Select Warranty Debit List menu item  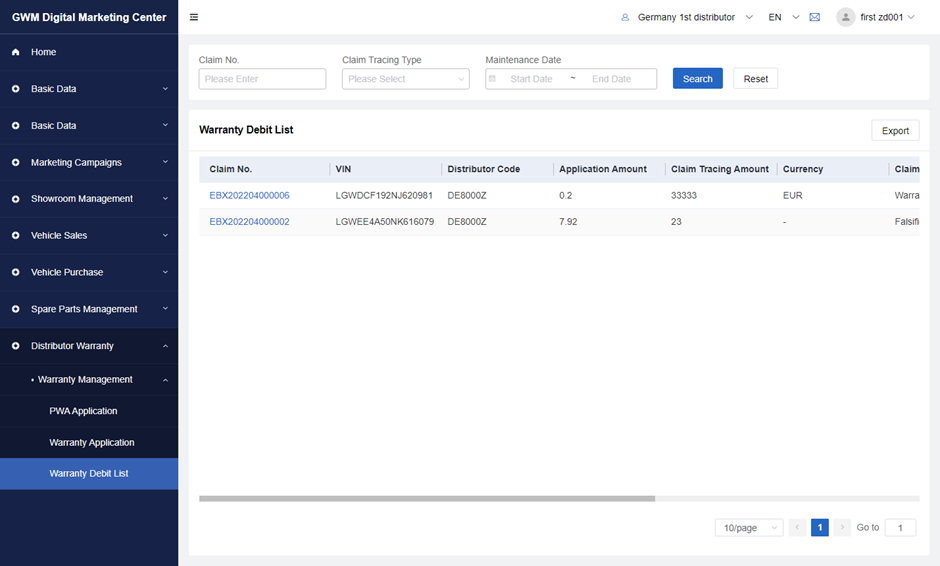pyautogui.click(x=89, y=474)
